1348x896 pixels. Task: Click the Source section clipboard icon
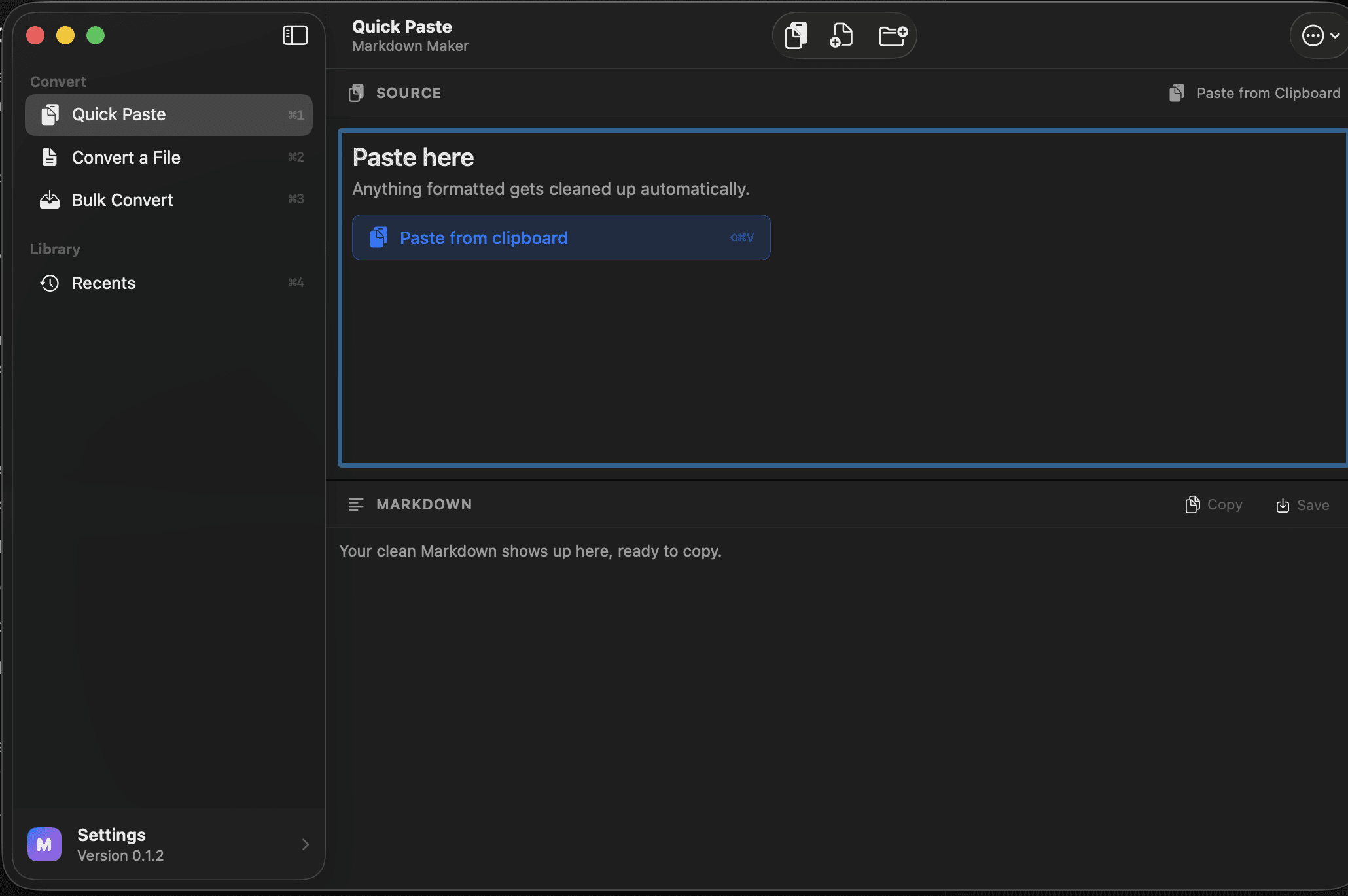pos(356,93)
